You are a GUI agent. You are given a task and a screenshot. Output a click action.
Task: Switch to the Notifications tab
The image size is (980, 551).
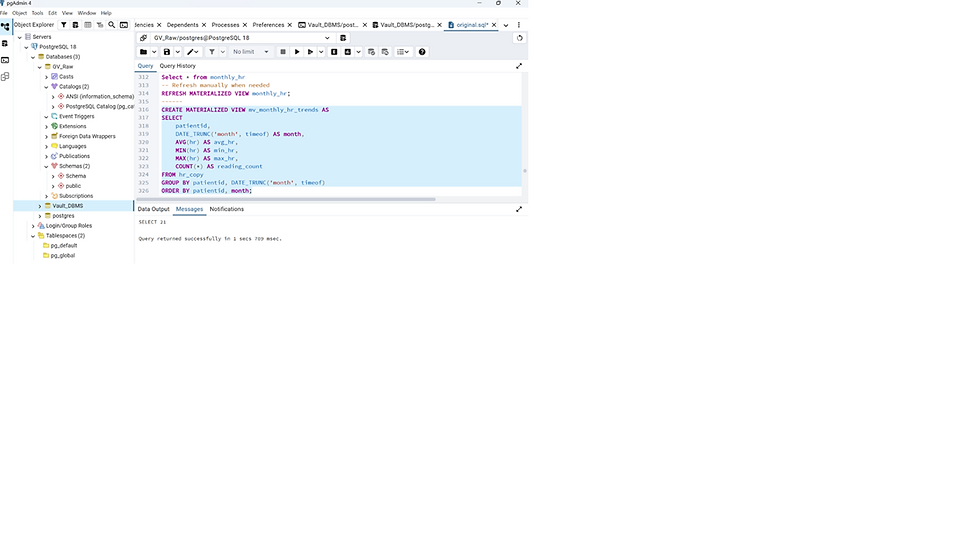[x=226, y=209]
